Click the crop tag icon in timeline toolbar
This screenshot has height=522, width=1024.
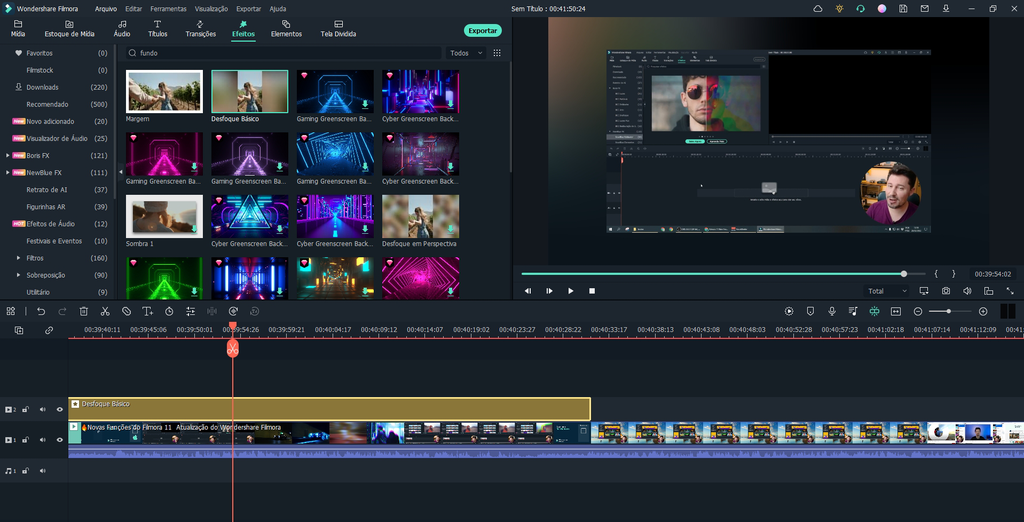pyautogui.click(x=127, y=312)
